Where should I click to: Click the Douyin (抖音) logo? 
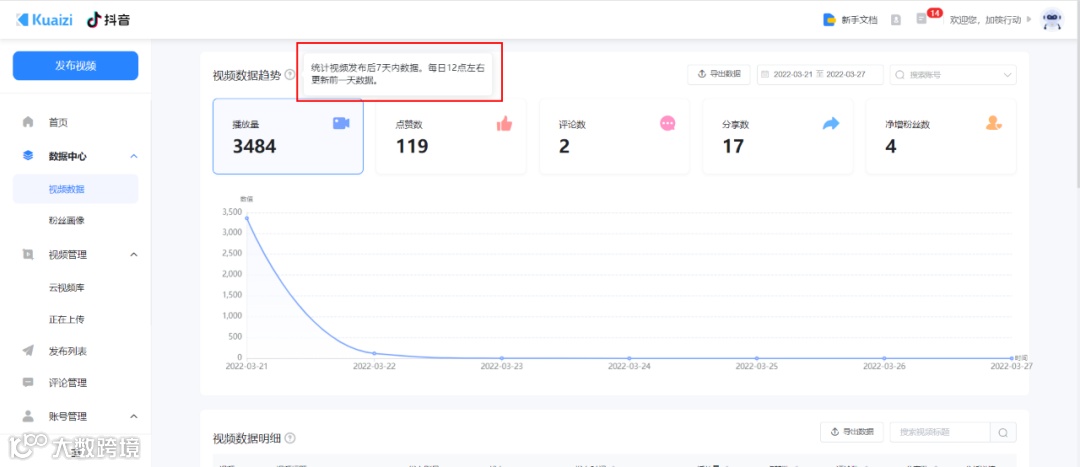[109, 19]
